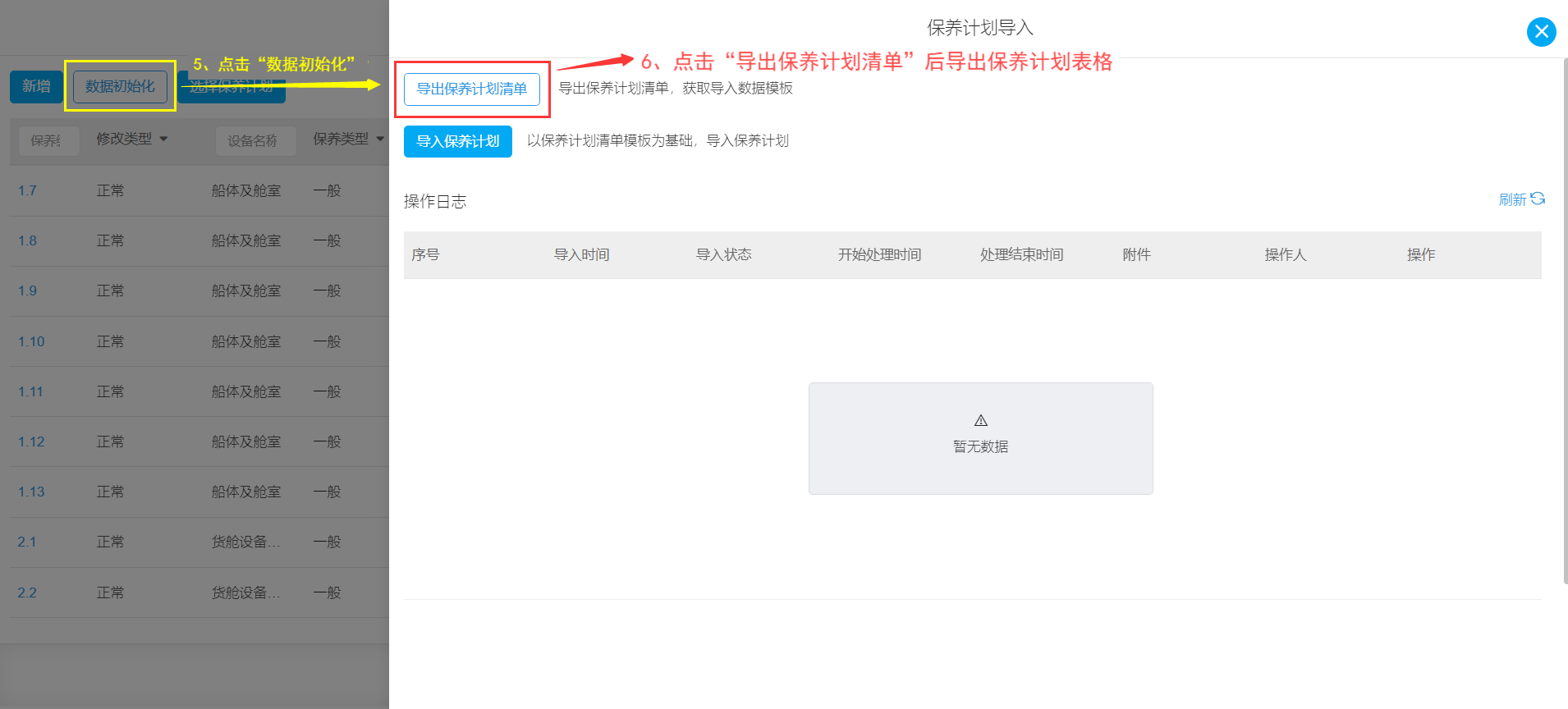Open row link 1.8
The image size is (1568, 709).
pos(27,240)
